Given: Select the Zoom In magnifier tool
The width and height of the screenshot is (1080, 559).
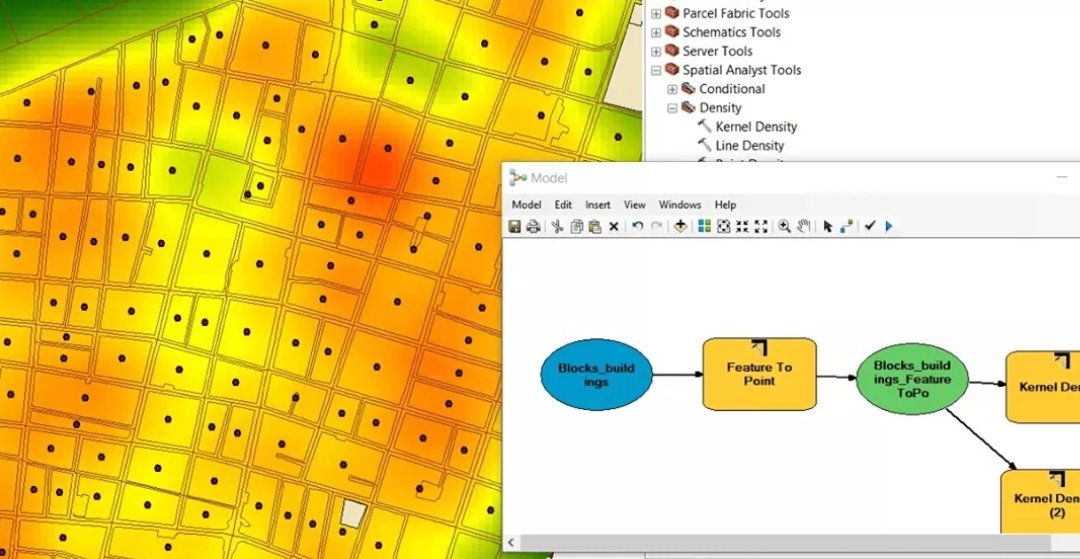Looking at the screenshot, I should coord(785,226).
